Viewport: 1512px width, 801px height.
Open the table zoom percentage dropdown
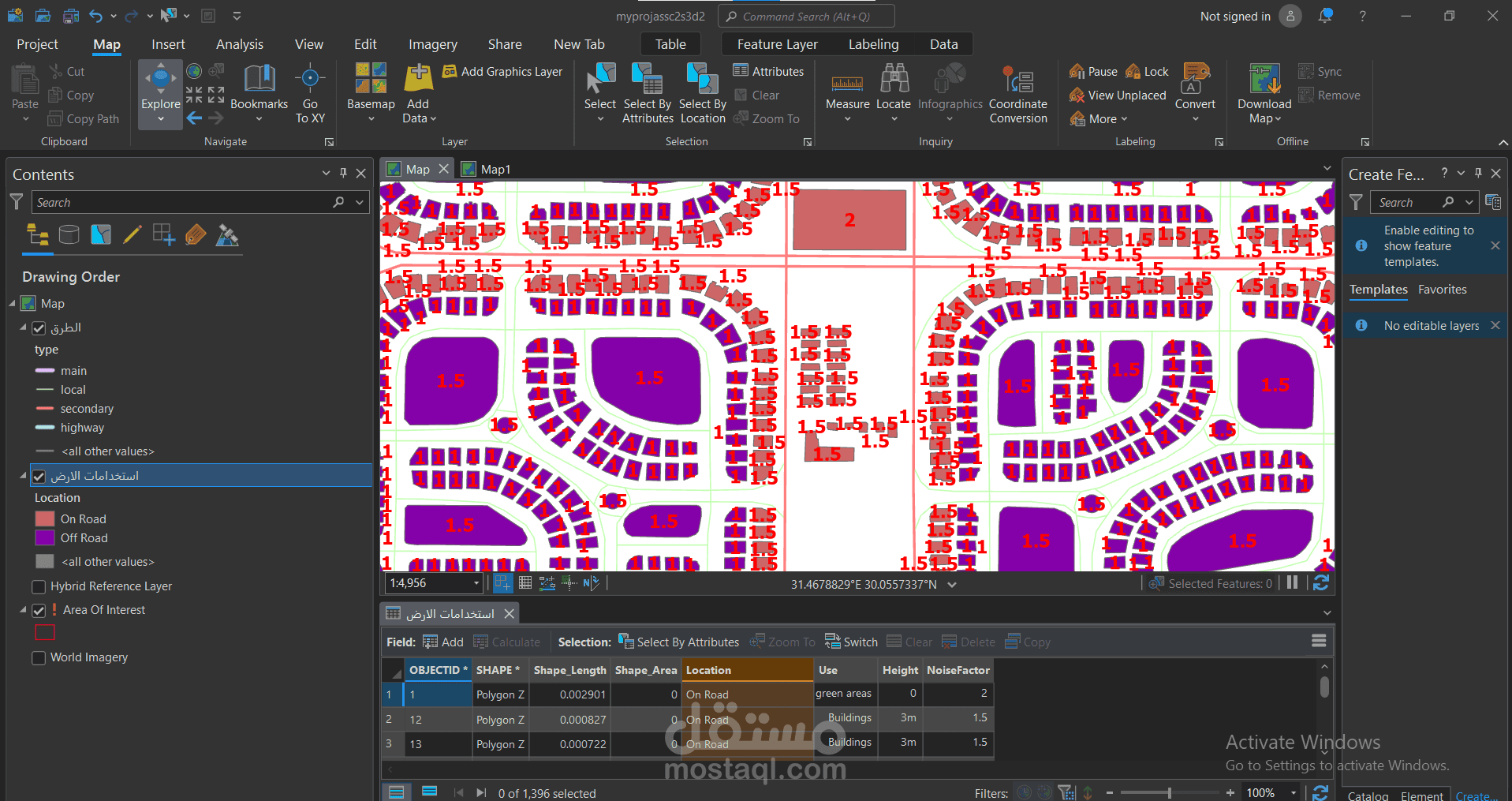1294,792
